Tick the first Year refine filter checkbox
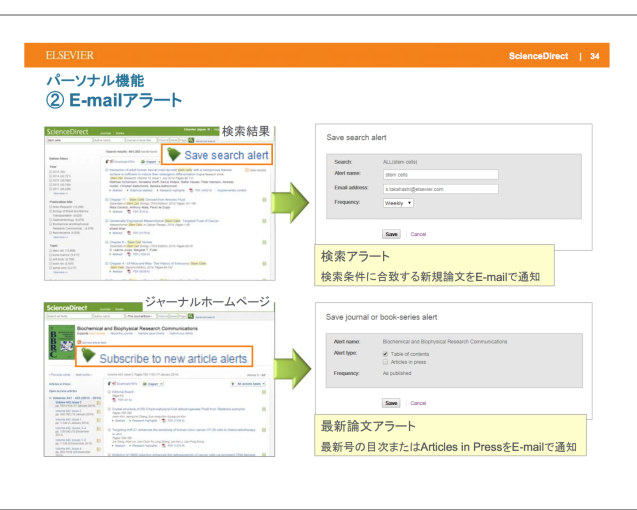637x510 pixels. 50,171
